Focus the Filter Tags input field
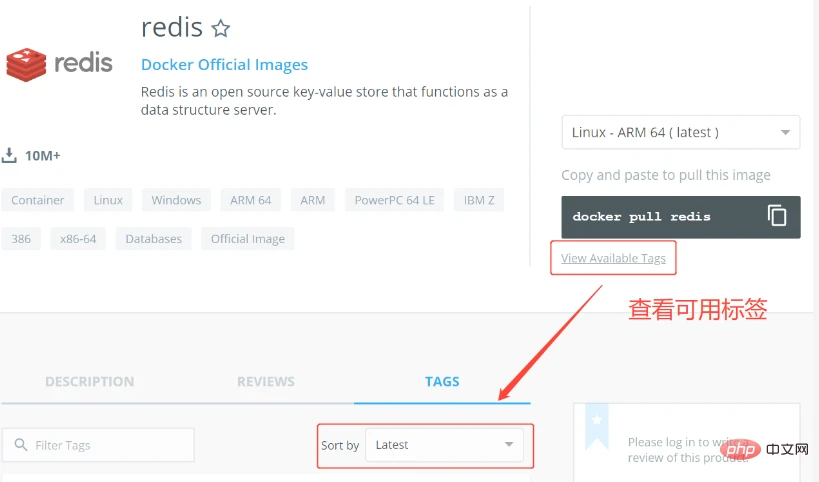 (98, 445)
